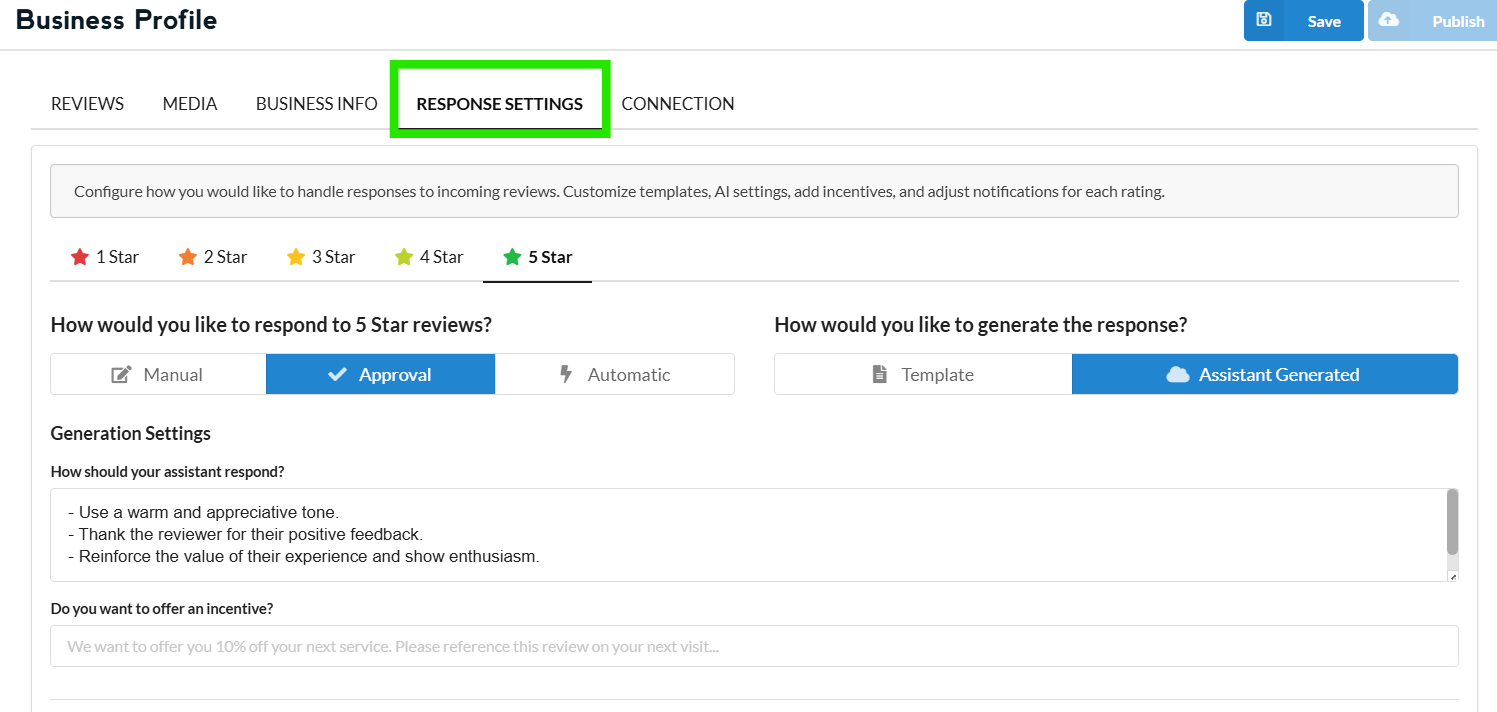The height and width of the screenshot is (712, 1497).
Task: Click the lime 4 Star icon
Action: pos(404,257)
